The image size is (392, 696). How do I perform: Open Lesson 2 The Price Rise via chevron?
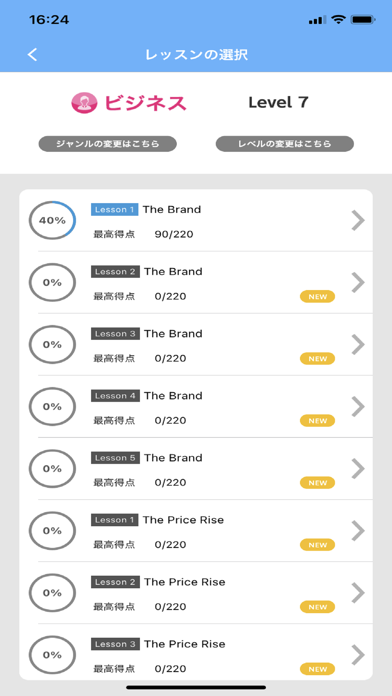pos(358,593)
